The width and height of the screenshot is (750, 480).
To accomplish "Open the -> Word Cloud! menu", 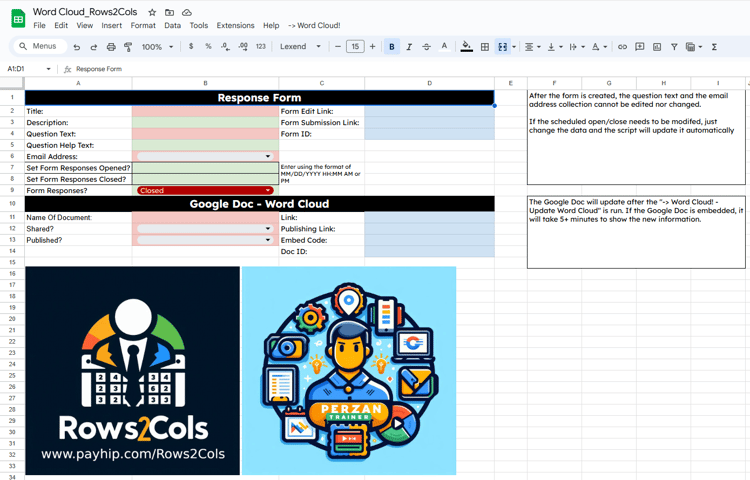I will point(314,25).
